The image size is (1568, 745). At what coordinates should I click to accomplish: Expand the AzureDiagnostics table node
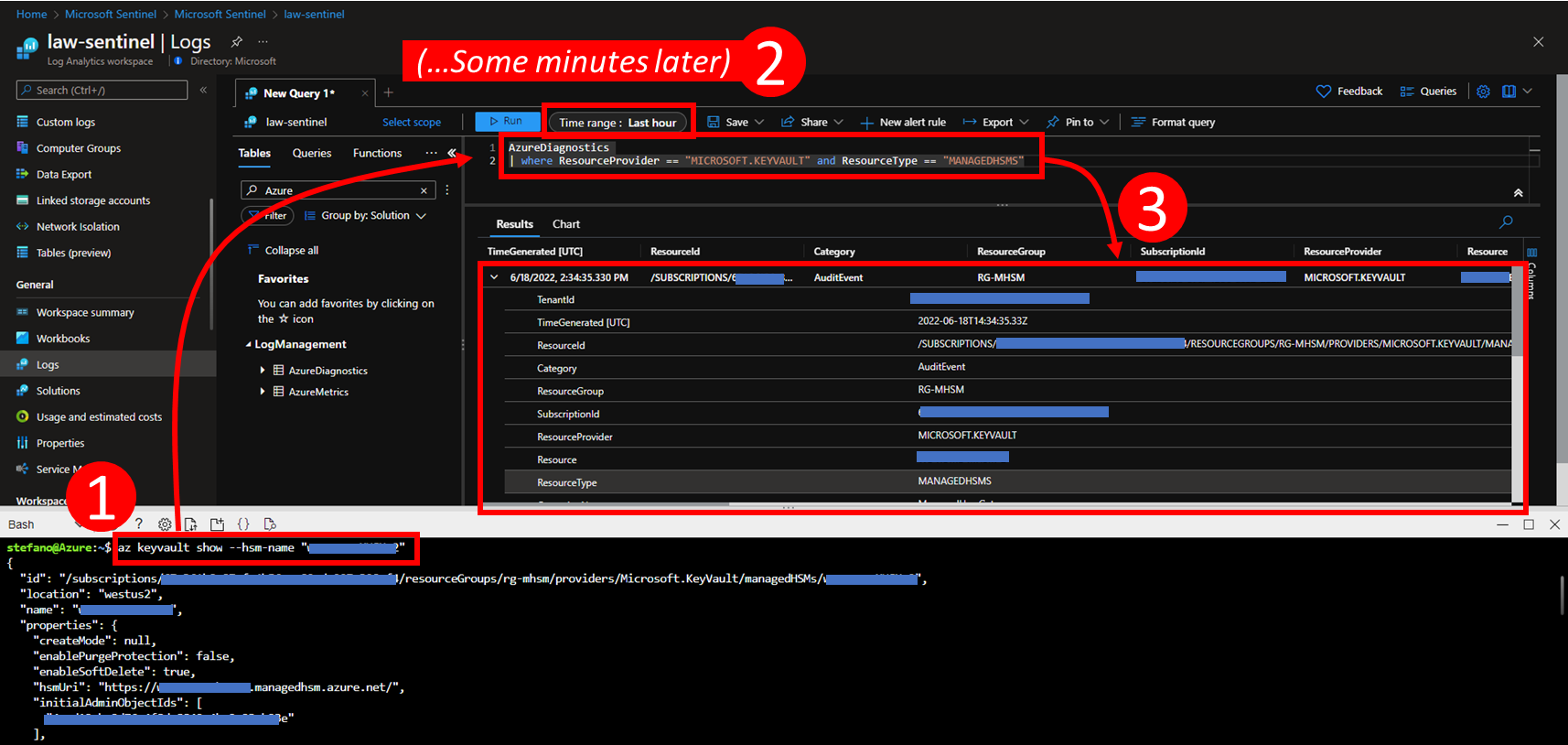(263, 371)
